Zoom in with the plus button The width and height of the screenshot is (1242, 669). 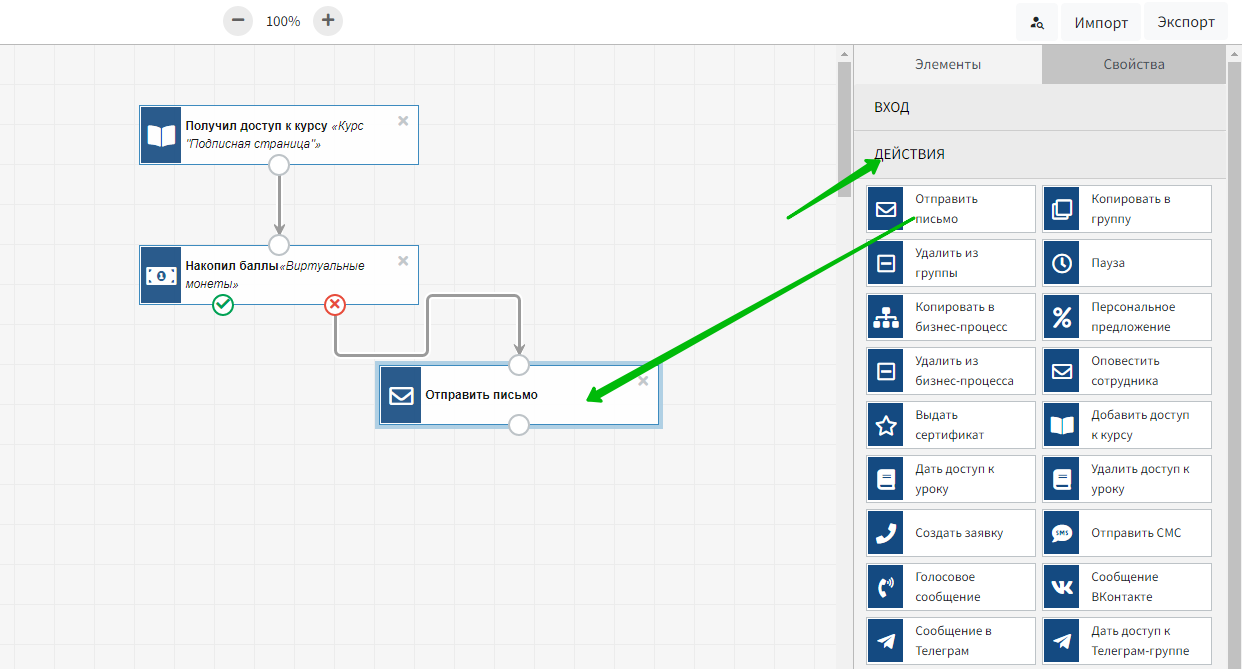(x=328, y=20)
